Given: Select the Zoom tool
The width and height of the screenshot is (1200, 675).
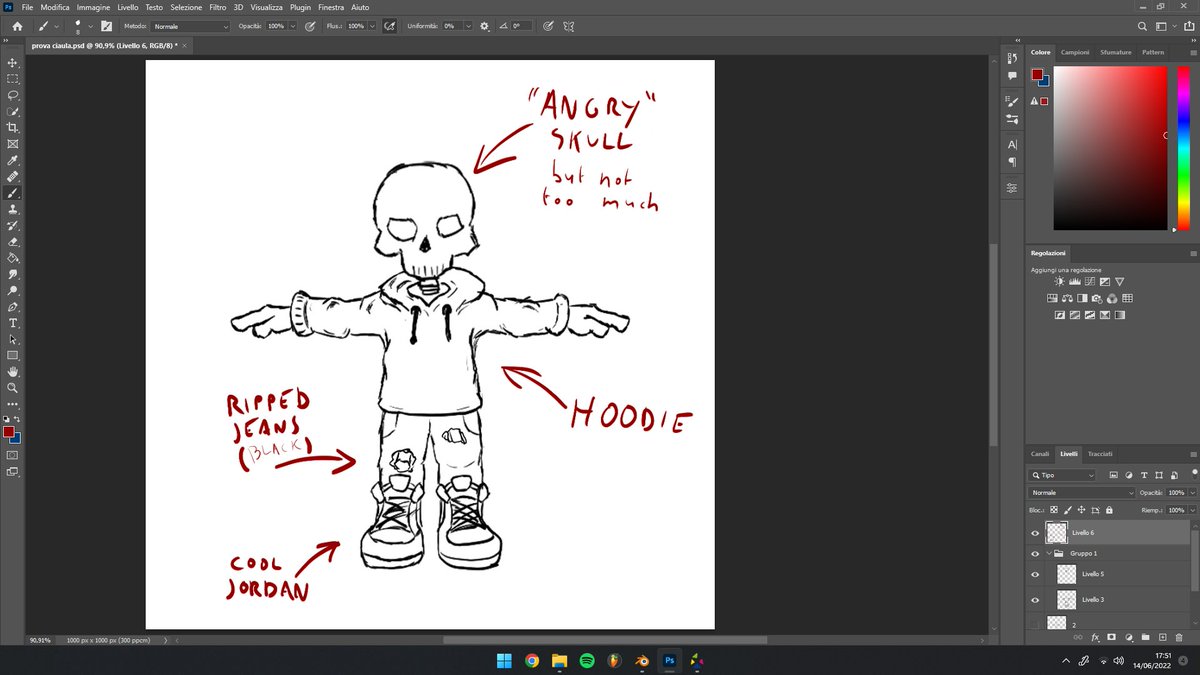Looking at the screenshot, I should [x=13, y=387].
